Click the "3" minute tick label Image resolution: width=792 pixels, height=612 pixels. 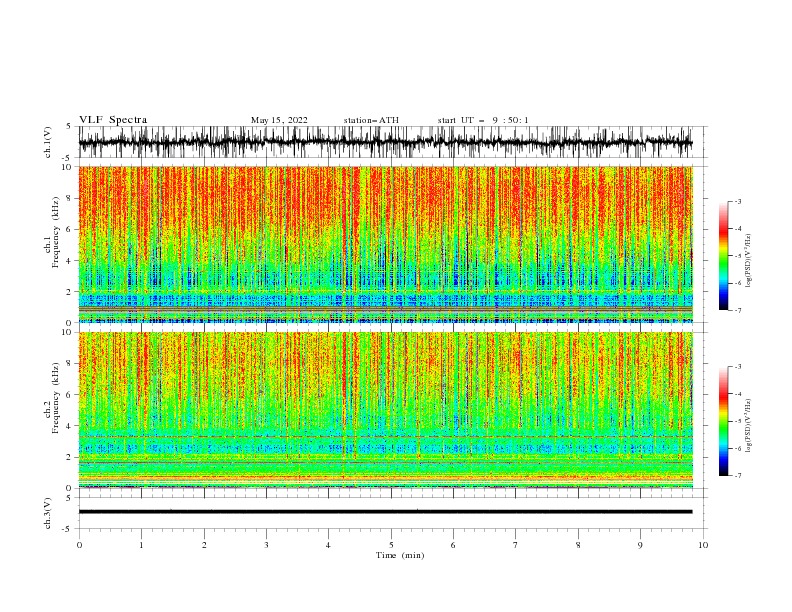pos(266,545)
